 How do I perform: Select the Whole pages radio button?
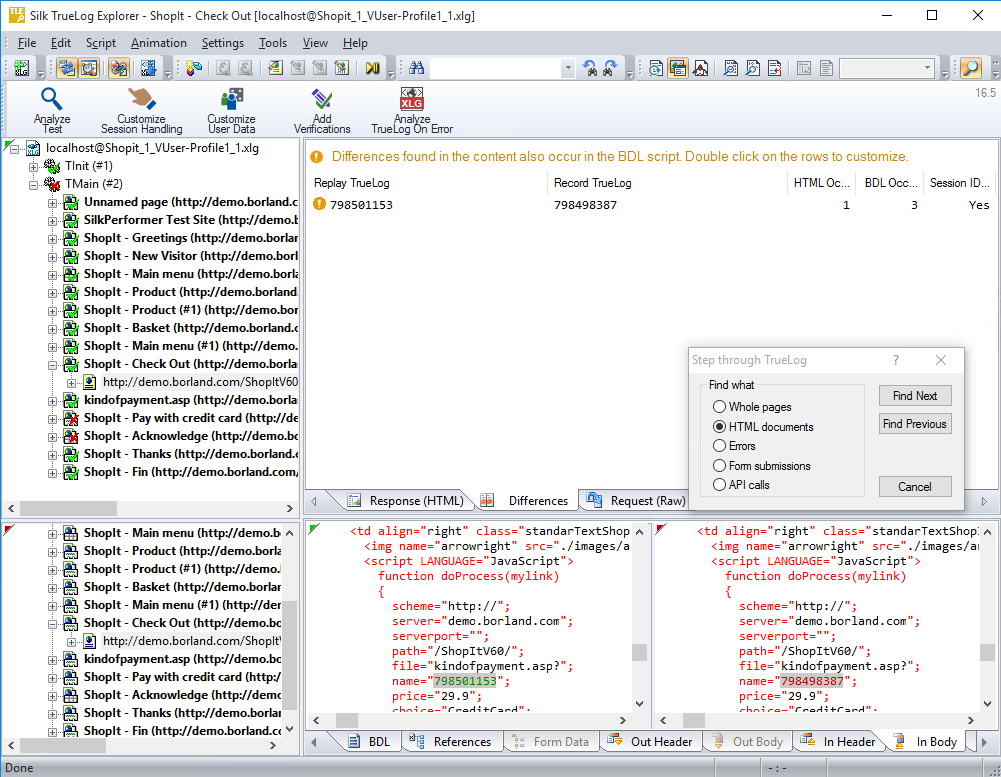(720, 407)
